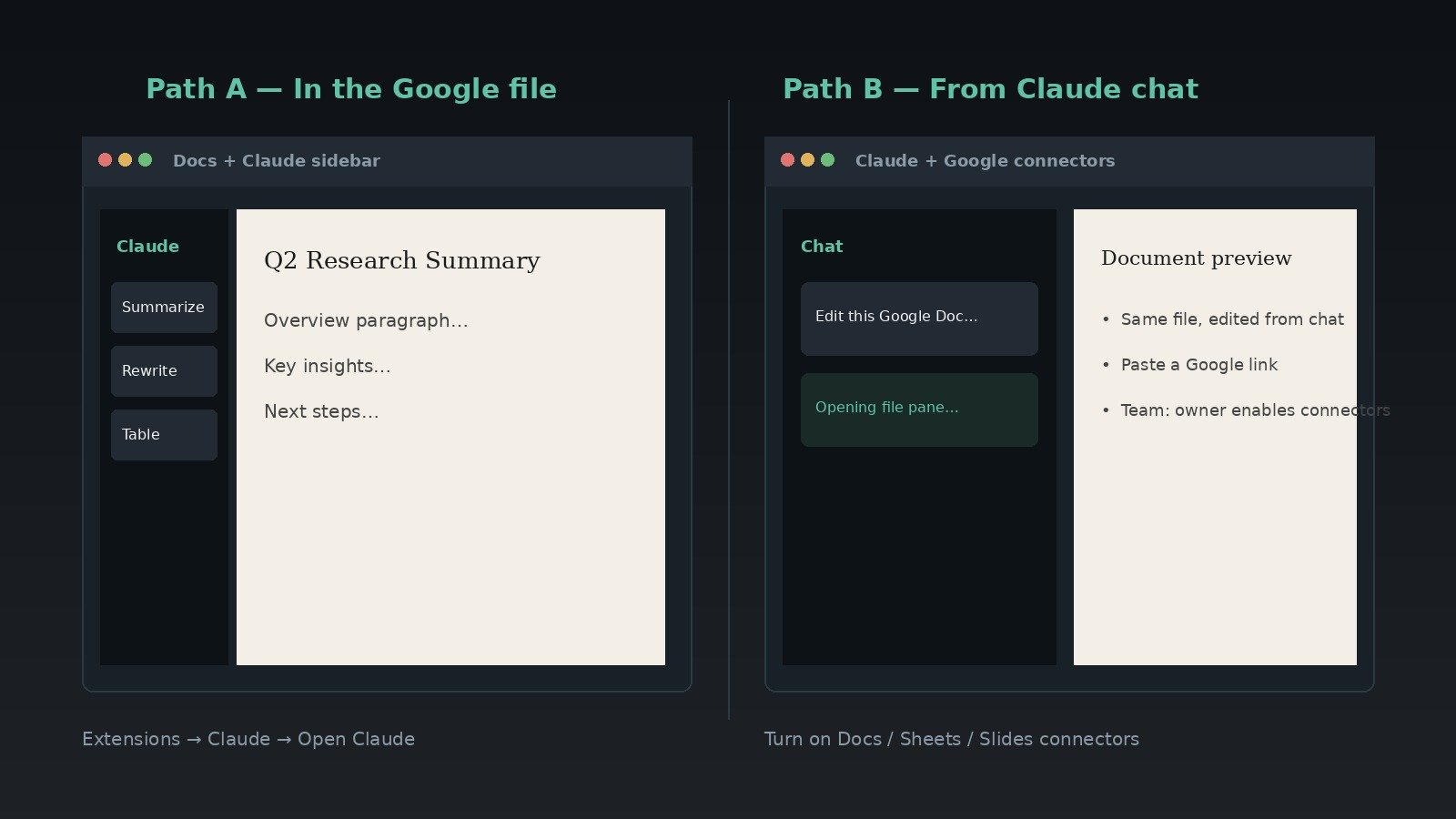Click the 'Q2 Research Summary' document title

(x=401, y=260)
